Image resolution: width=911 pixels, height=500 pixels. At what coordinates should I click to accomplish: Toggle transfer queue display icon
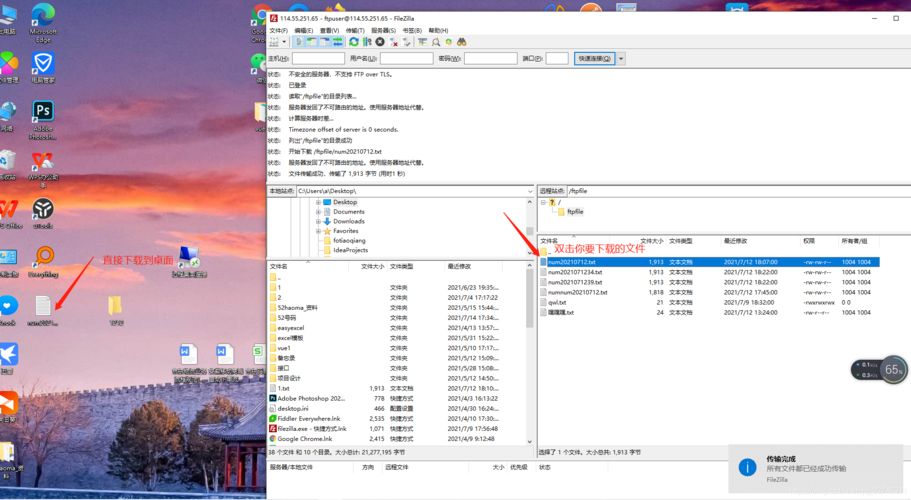click(x=337, y=42)
